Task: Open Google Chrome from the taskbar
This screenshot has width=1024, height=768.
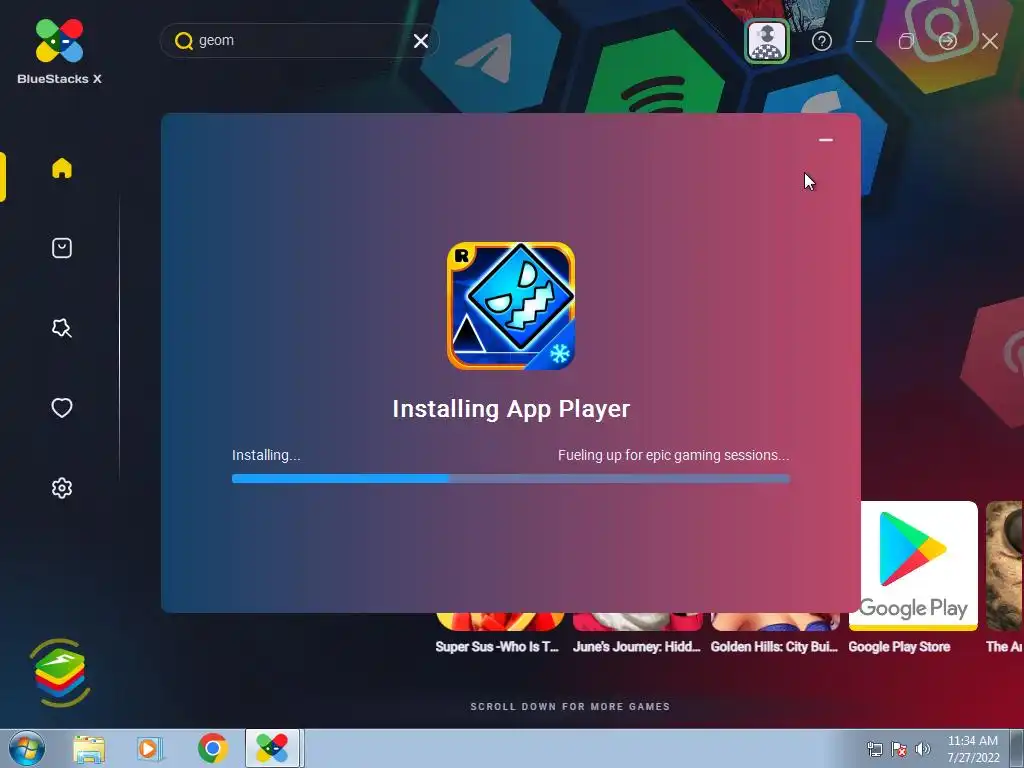Action: pyautogui.click(x=212, y=748)
